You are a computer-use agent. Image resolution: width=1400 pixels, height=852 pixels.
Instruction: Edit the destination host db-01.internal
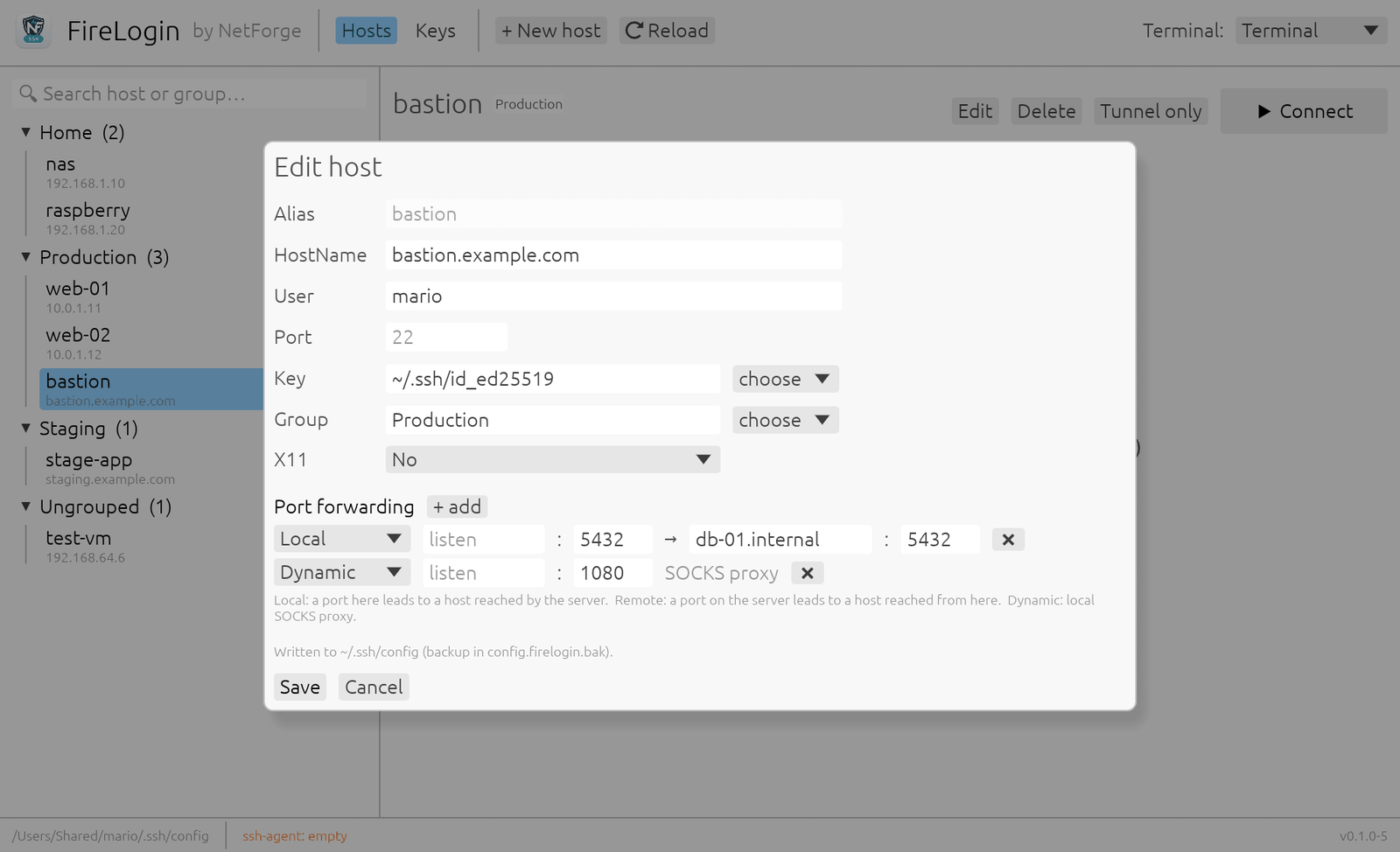780,540
